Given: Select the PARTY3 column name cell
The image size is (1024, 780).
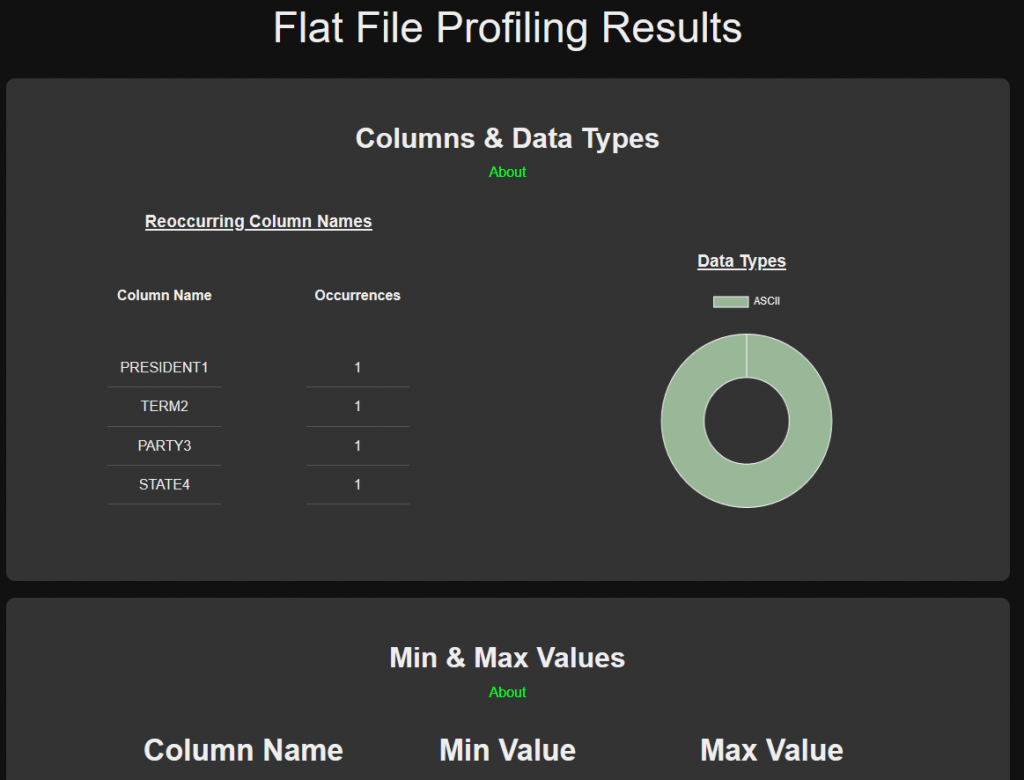Looking at the screenshot, I should 164,445.
